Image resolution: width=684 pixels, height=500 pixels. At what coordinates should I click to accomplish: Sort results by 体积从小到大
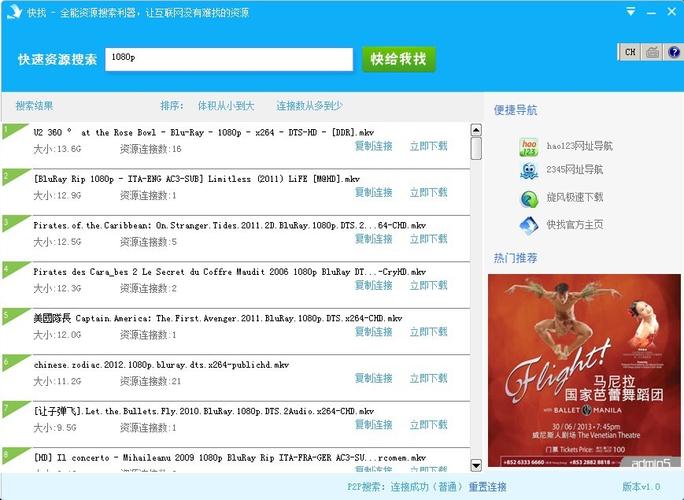pyautogui.click(x=226, y=106)
